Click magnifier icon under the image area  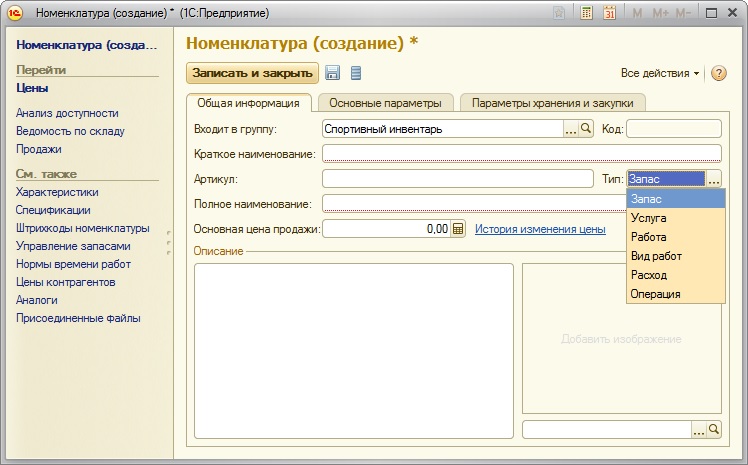[x=714, y=429]
